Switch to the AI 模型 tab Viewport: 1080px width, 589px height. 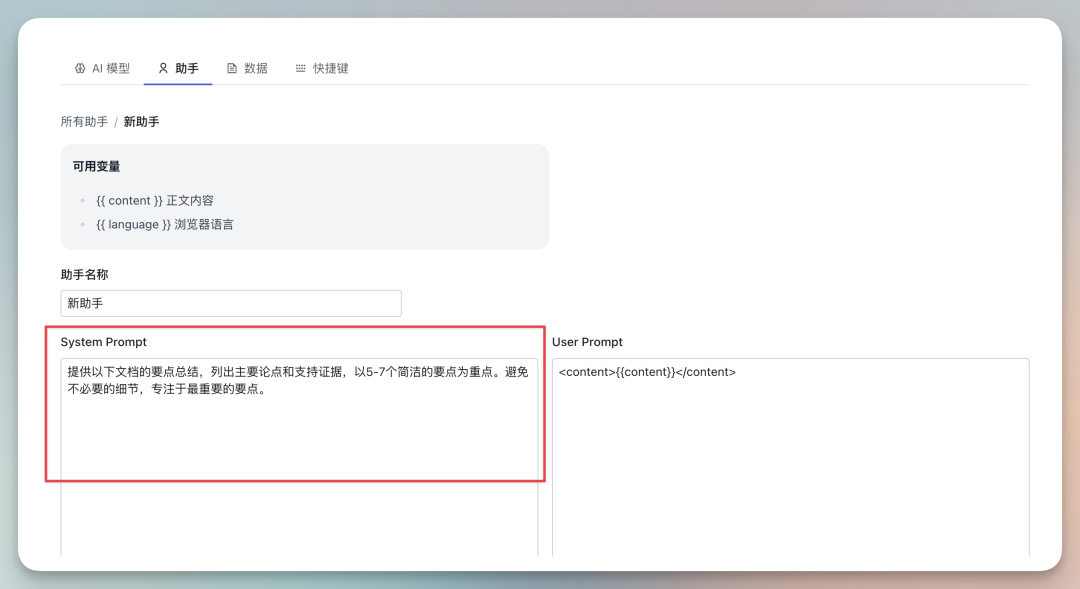pos(103,68)
